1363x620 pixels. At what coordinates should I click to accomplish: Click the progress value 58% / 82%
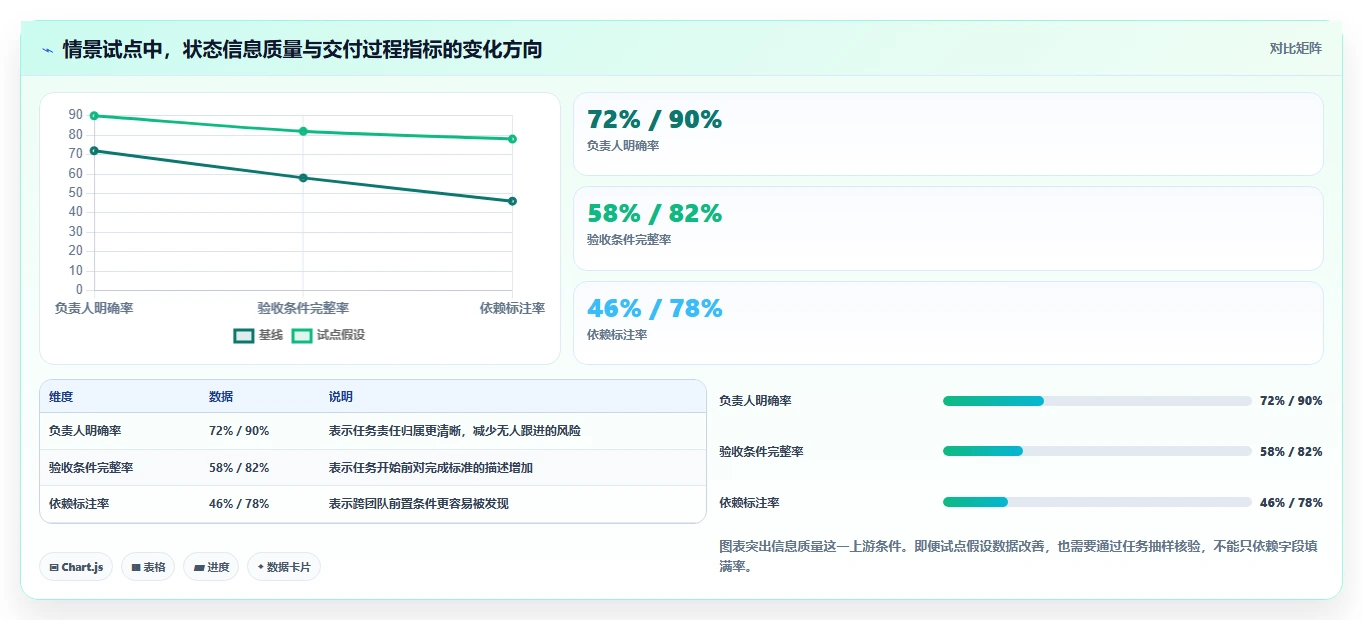pyautogui.click(x=1291, y=452)
